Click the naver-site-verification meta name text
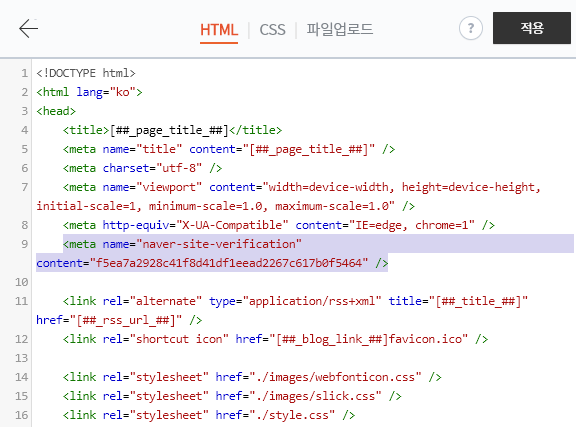This screenshot has height=427, width=576. click(182, 244)
